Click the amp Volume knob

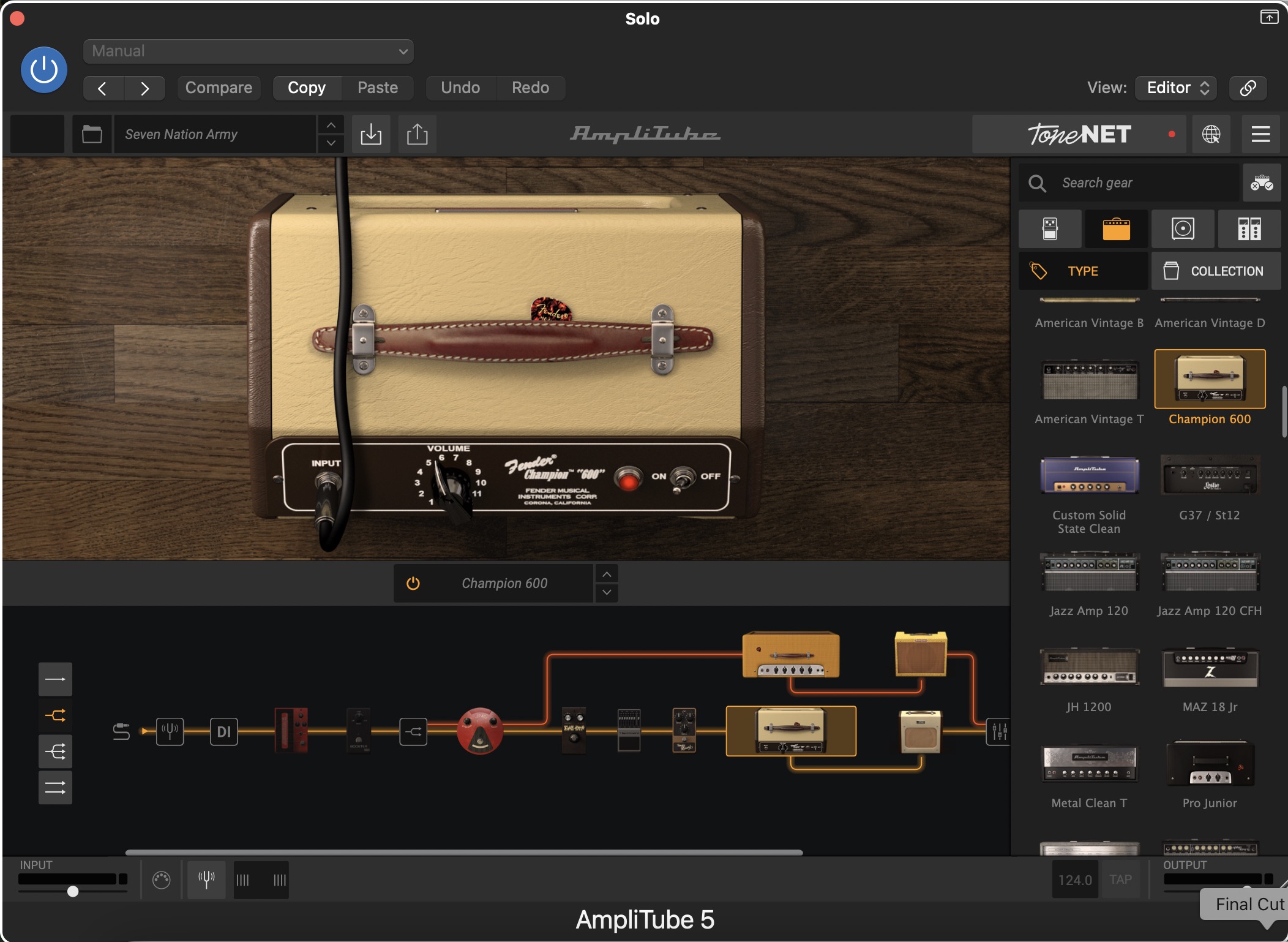452,489
